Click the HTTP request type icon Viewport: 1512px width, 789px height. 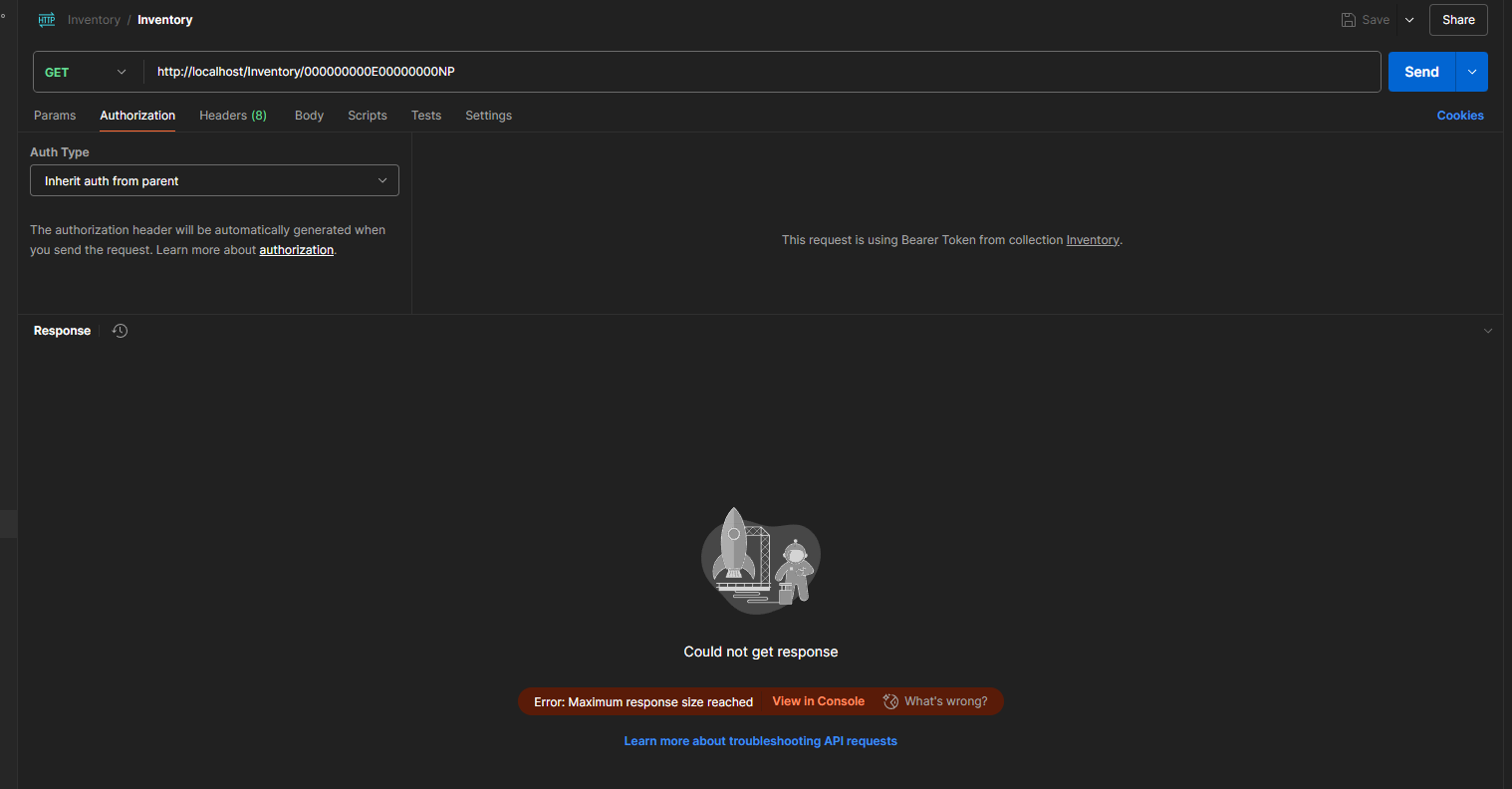click(46, 20)
